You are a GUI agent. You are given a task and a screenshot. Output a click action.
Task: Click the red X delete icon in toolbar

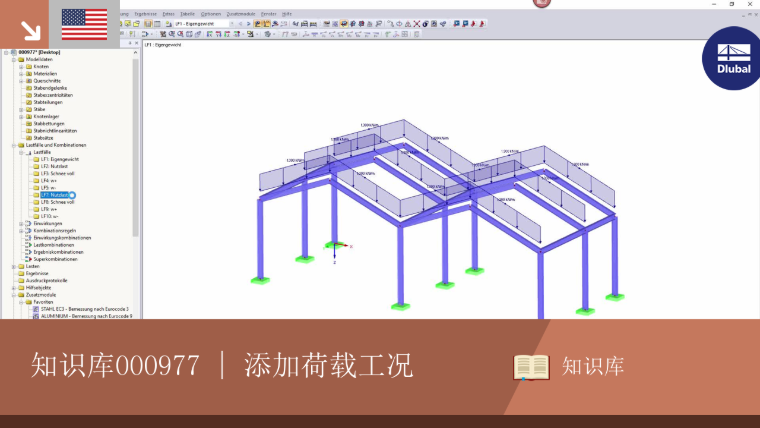[416, 24]
